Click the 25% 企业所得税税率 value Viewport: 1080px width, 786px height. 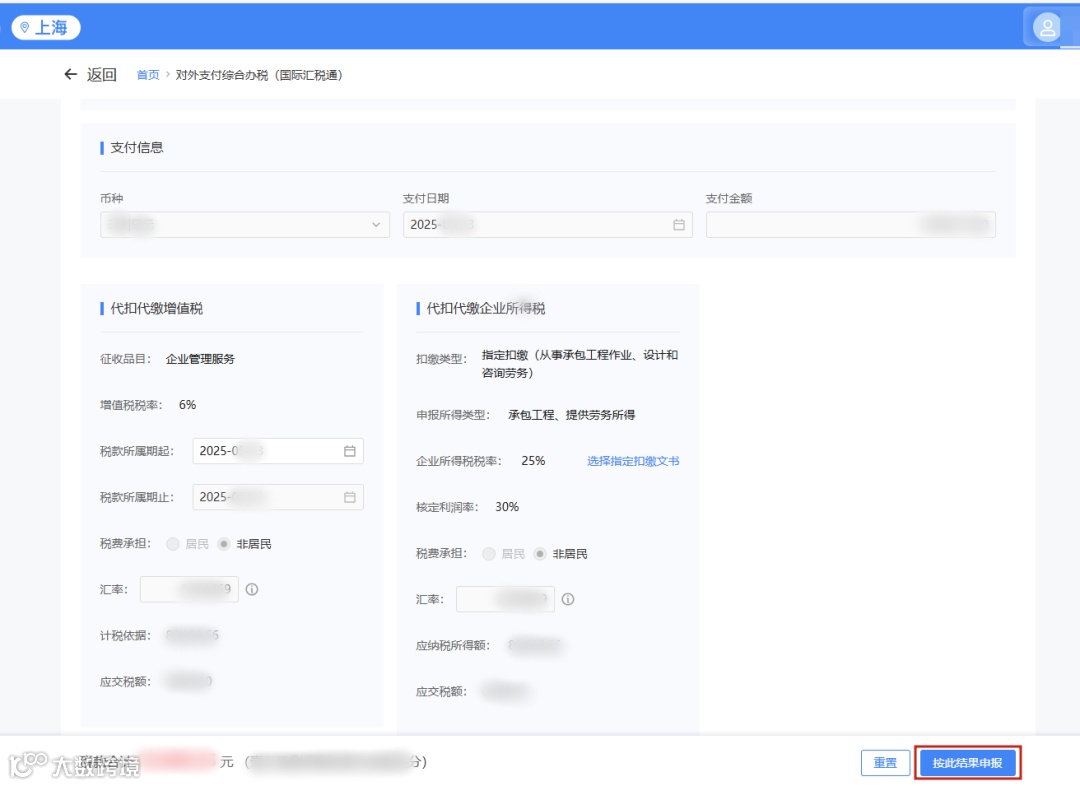point(533,461)
